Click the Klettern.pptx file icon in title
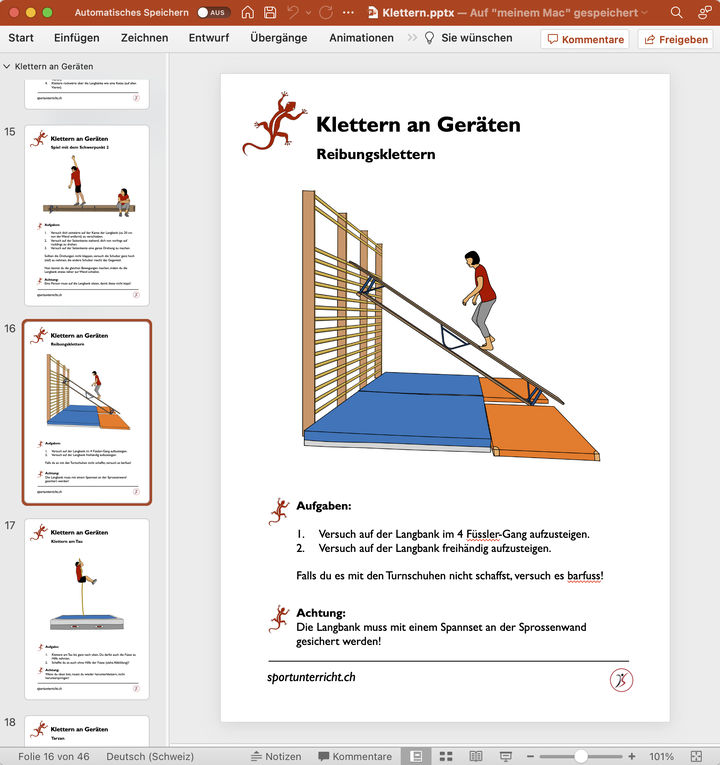This screenshot has height=765, width=720. coord(373,13)
